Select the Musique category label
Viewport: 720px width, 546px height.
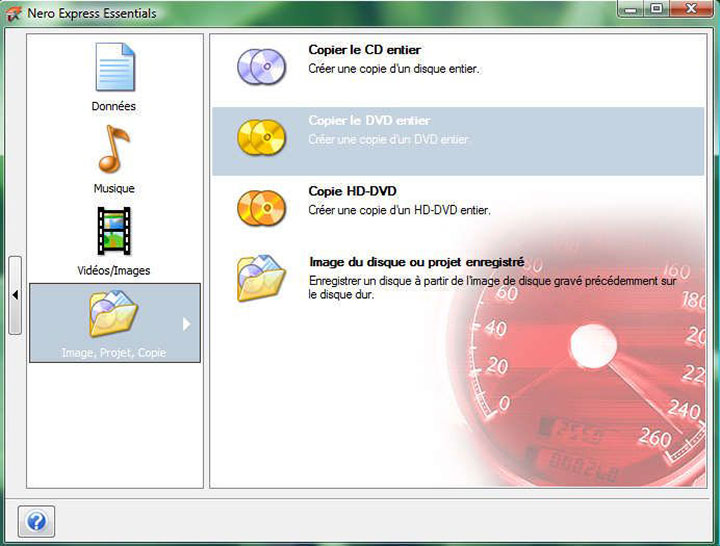point(114,188)
